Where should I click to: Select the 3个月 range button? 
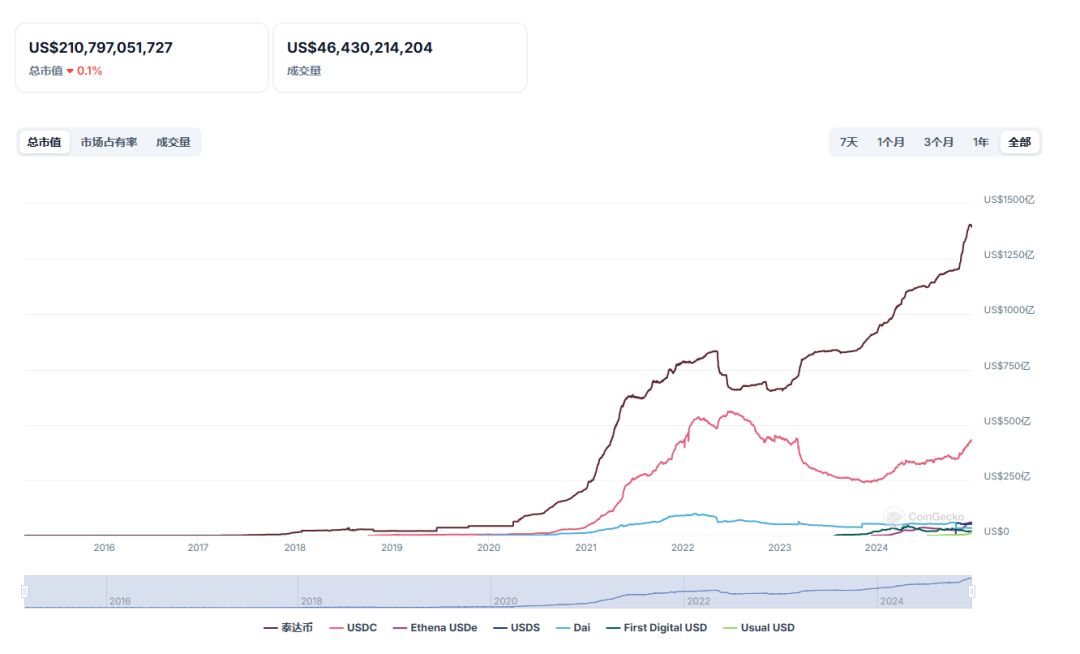pyautogui.click(x=938, y=142)
